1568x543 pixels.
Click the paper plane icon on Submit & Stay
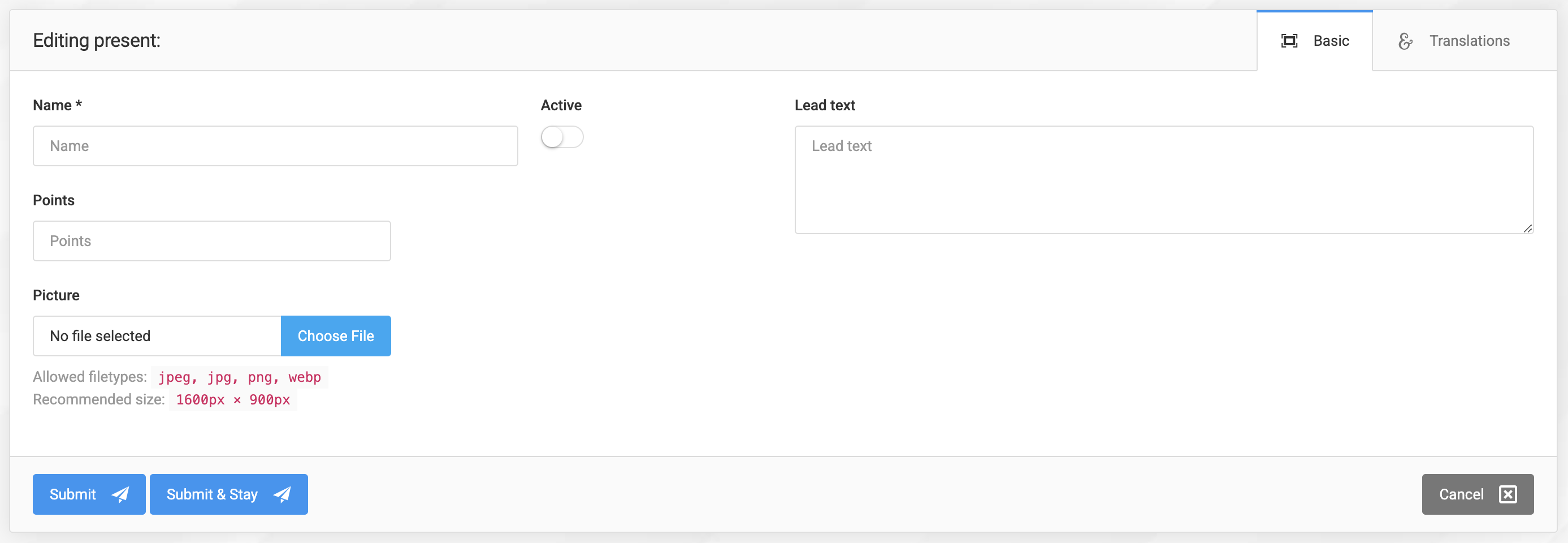[x=282, y=494]
